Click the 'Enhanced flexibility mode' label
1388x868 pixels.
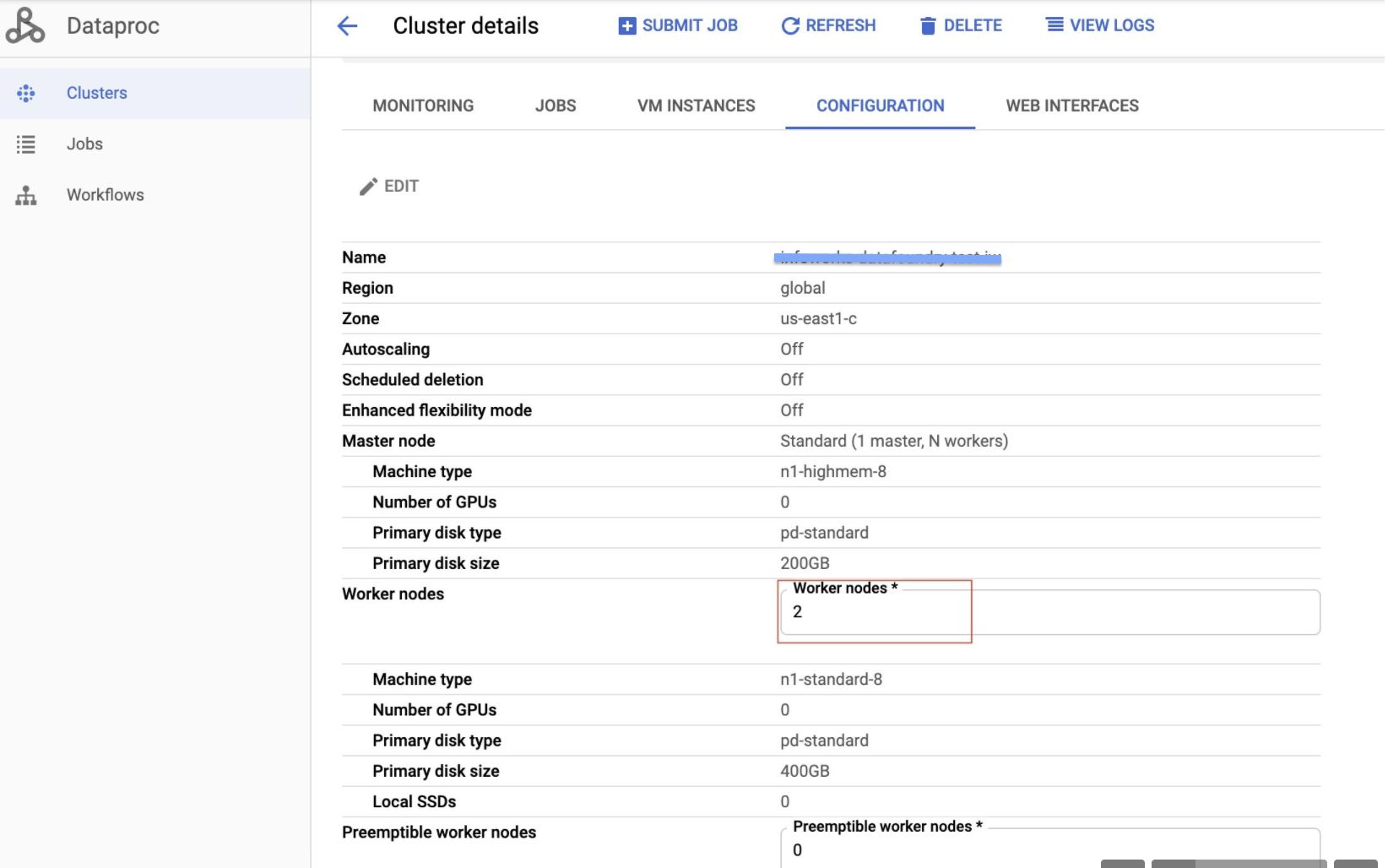pyautogui.click(x=436, y=410)
